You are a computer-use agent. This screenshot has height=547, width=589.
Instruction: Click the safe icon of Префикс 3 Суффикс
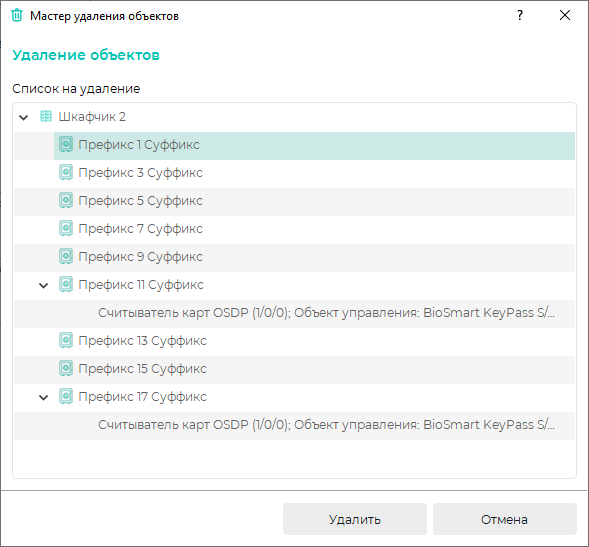pos(66,173)
